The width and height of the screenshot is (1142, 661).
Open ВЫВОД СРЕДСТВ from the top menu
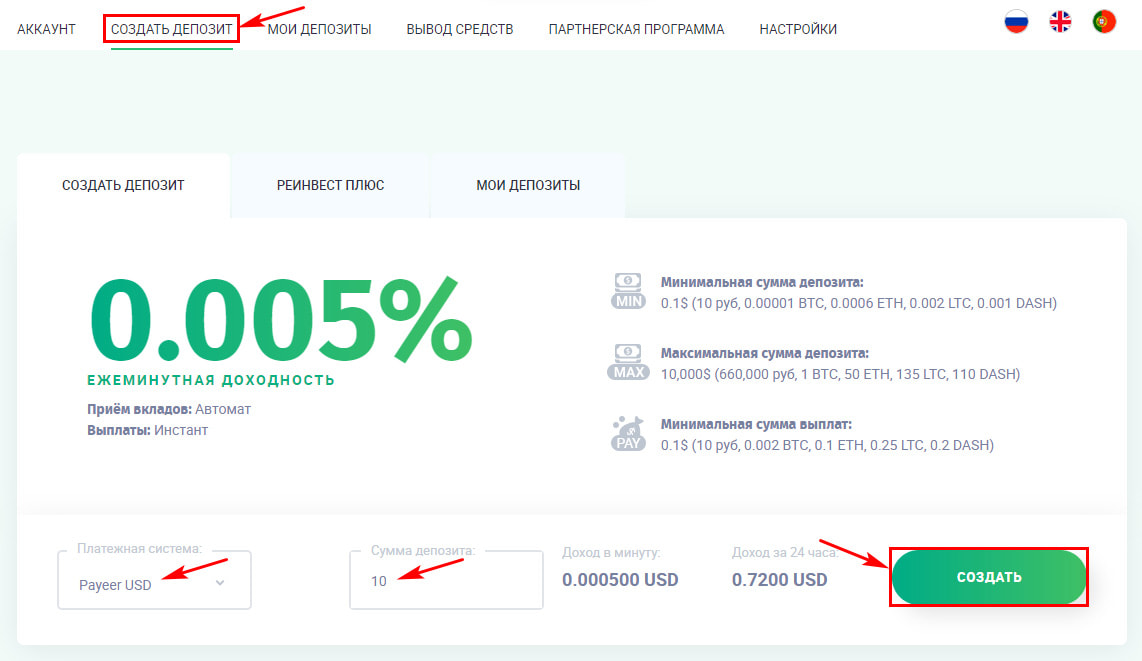coord(459,29)
